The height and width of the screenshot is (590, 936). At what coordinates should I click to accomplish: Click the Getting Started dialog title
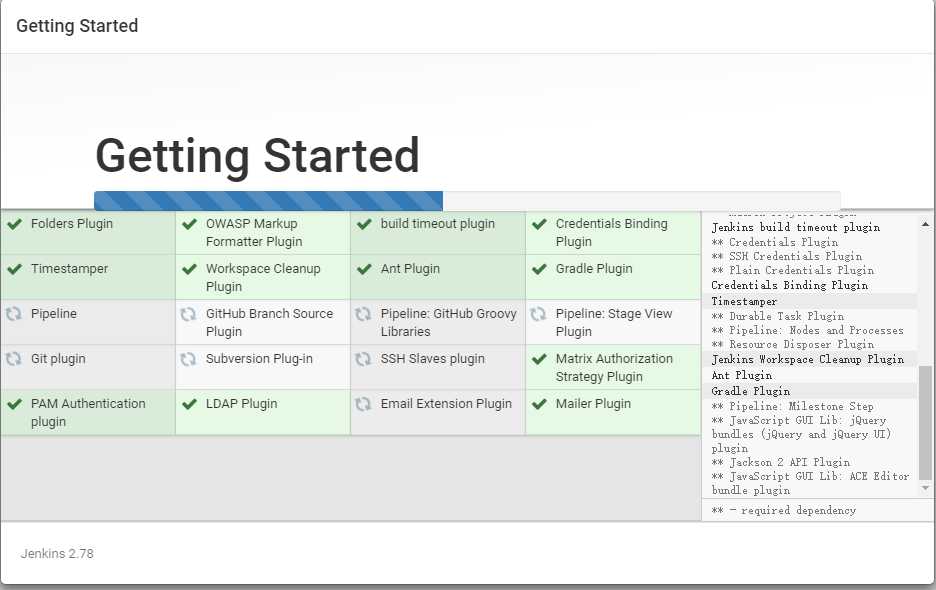77,26
